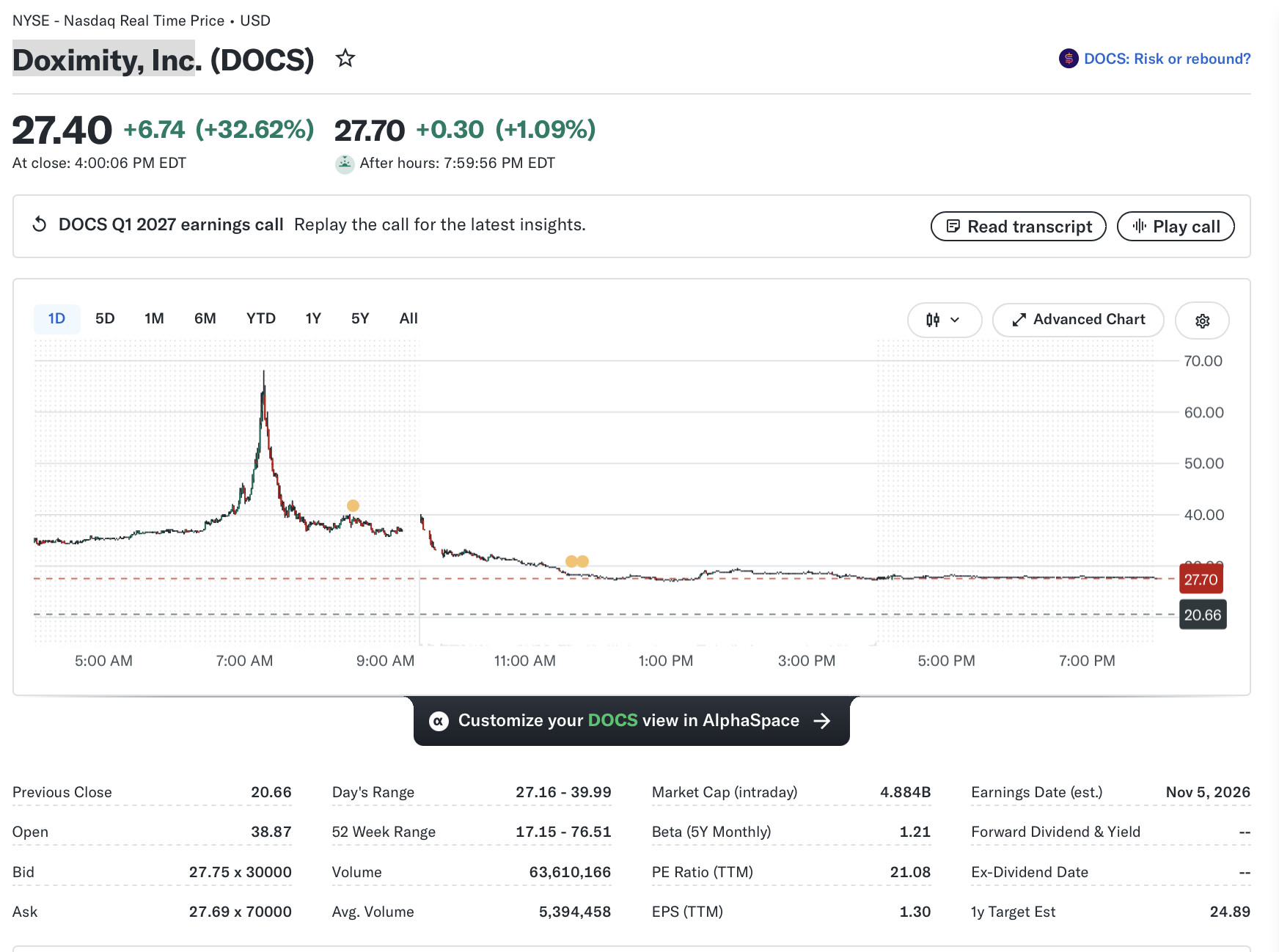This screenshot has width=1279, height=952.
Task: Click the double orange event markers near noon
Action: click(577, 561)
